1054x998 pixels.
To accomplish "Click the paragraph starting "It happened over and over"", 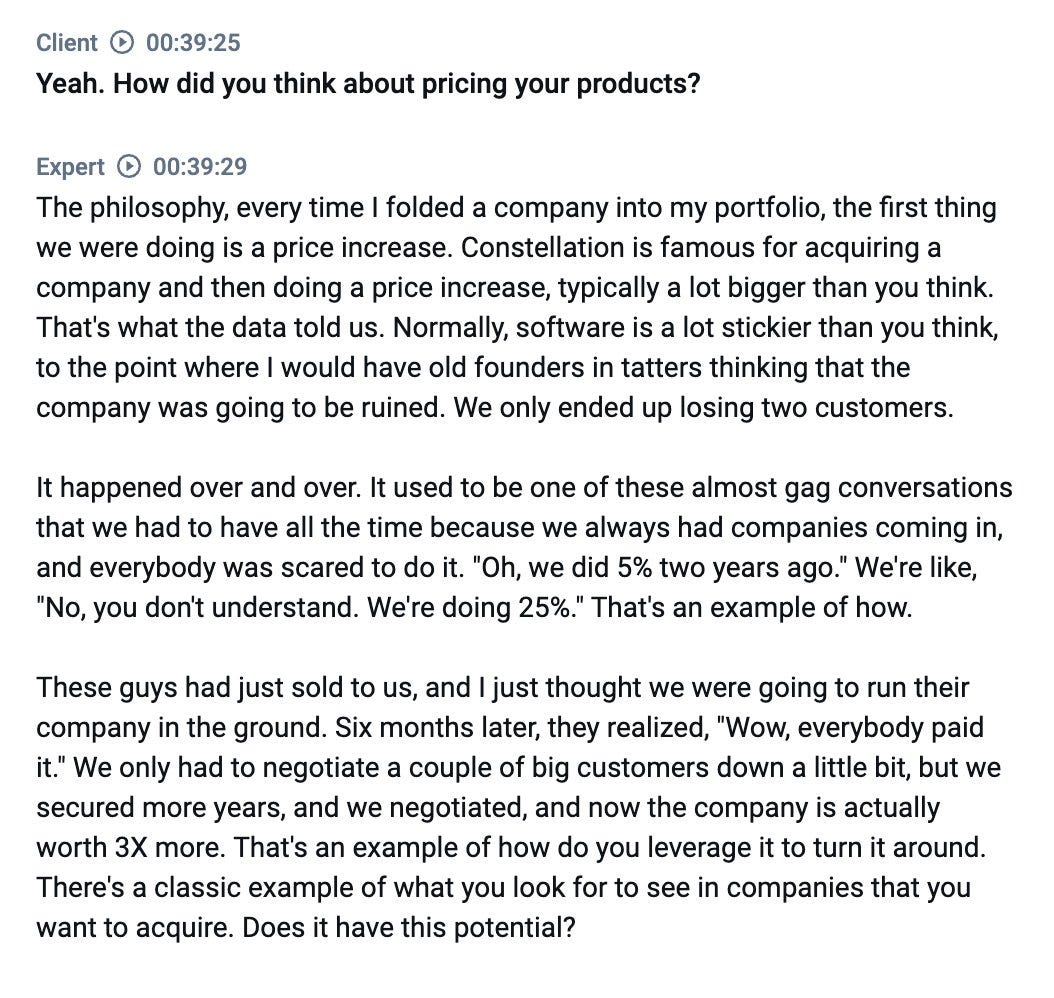I will [x=520, y=548].
